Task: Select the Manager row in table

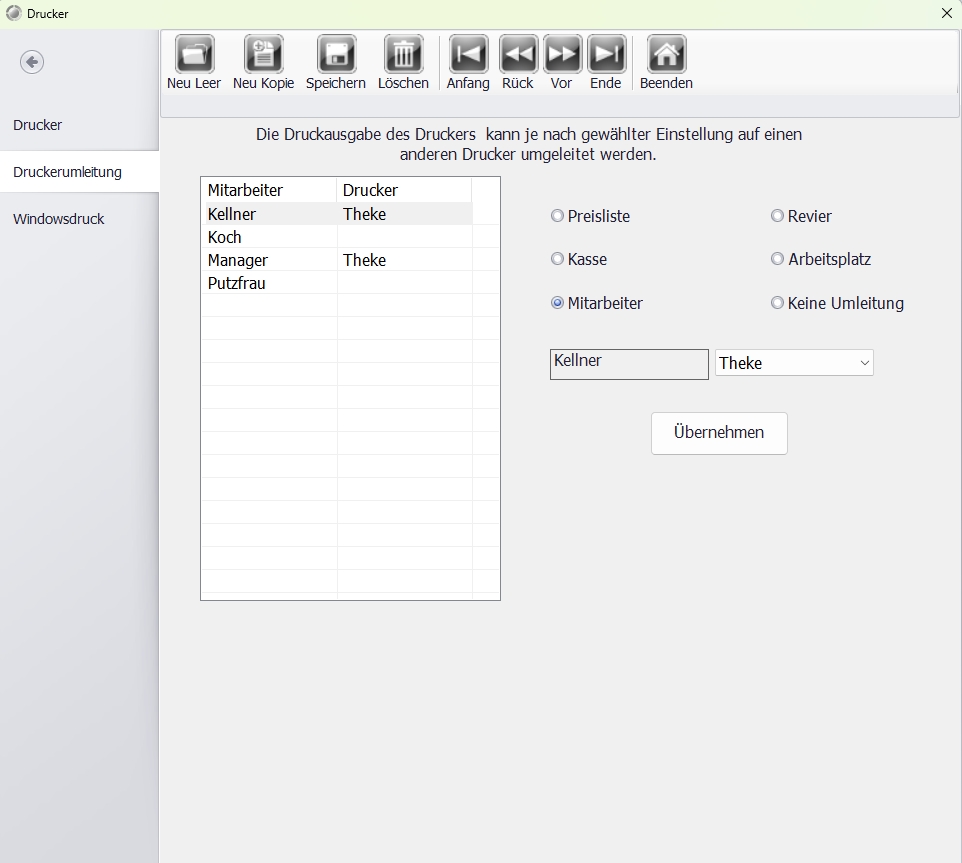Action: coord(338,260)
